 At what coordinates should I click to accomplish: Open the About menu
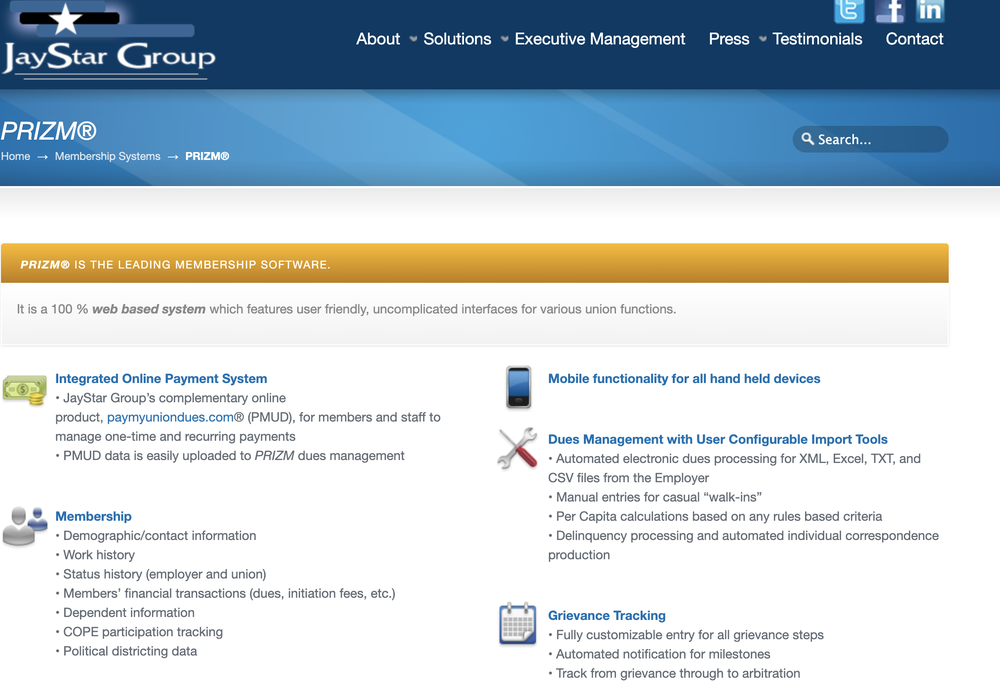click(x=378, y=39)
